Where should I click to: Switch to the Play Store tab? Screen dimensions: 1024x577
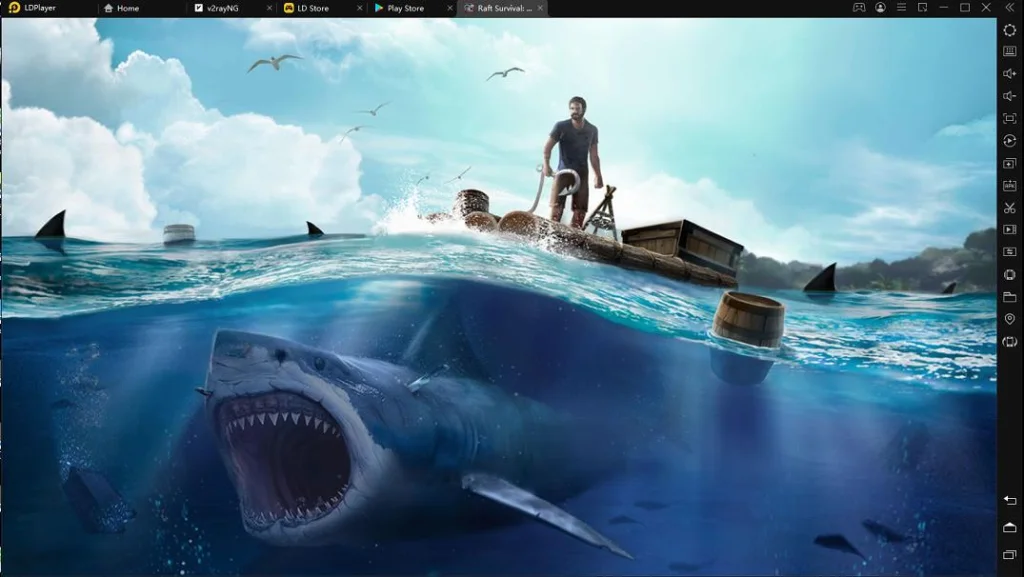pos(399,8)
